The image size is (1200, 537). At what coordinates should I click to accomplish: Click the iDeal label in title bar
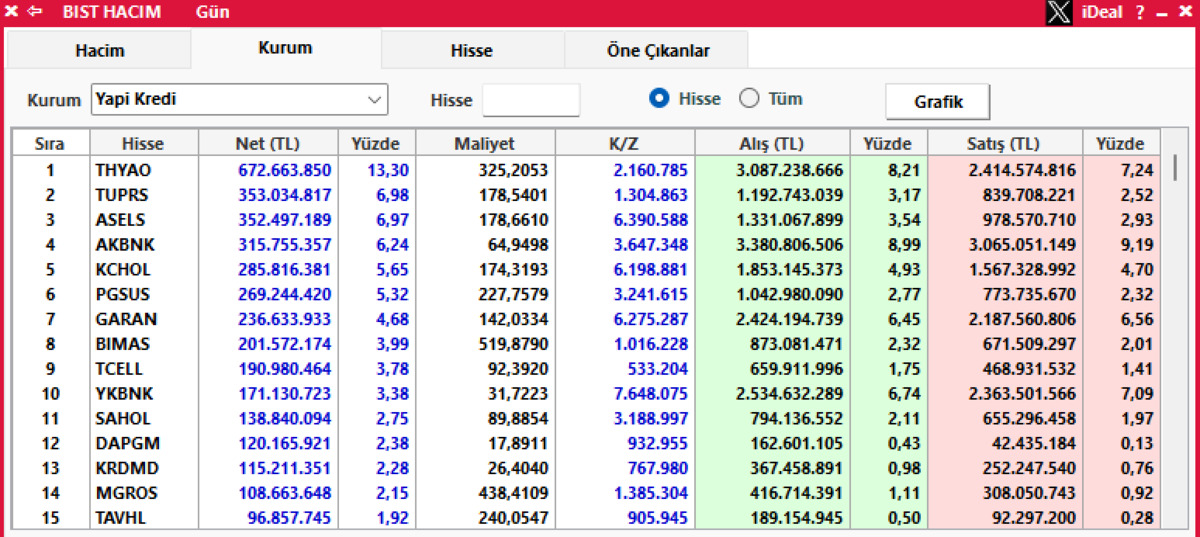[x=1102, y=13]
